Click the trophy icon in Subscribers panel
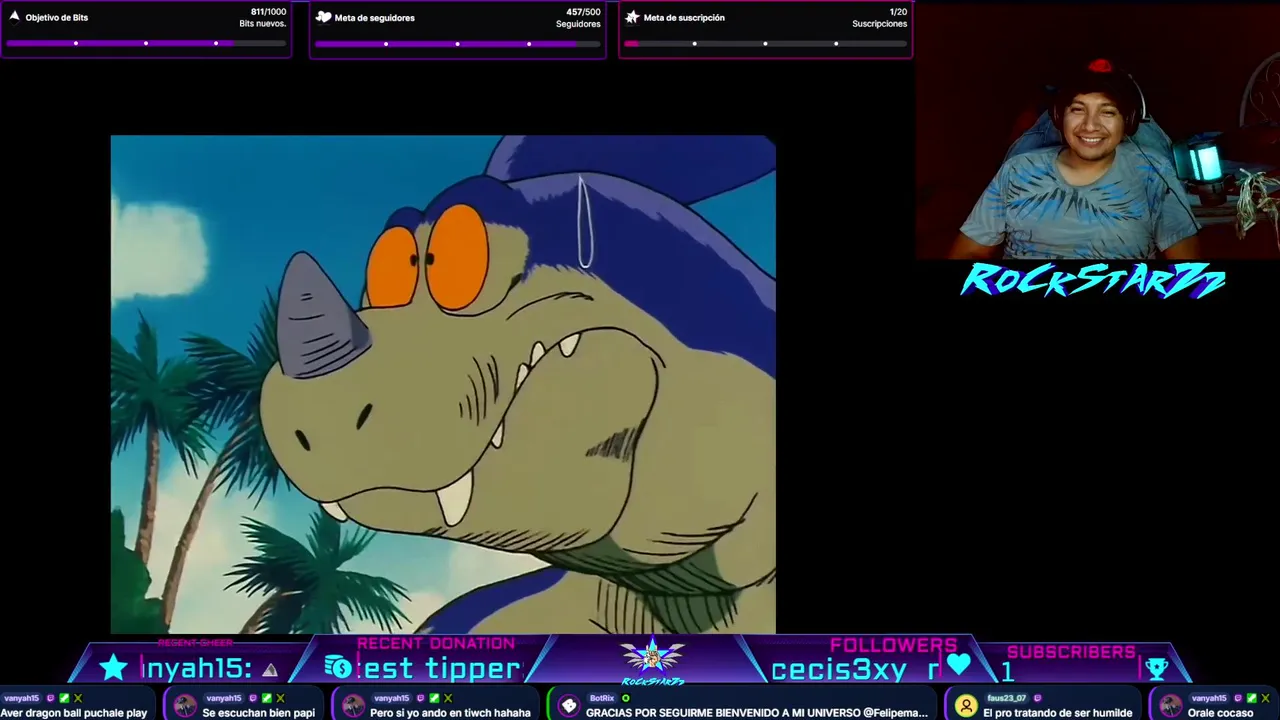The width and height of the screenshot is (1280, 720). pos(1157,669)
